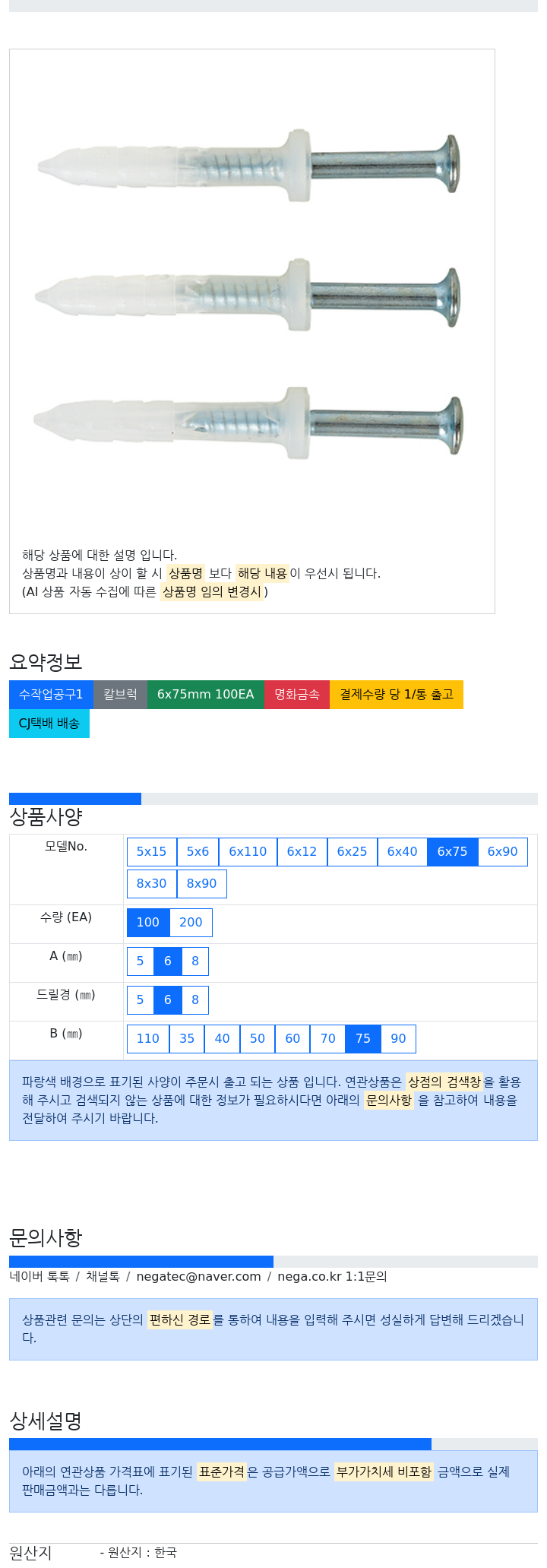Open the 명화금속 brand tag

[x=297, y=695]
